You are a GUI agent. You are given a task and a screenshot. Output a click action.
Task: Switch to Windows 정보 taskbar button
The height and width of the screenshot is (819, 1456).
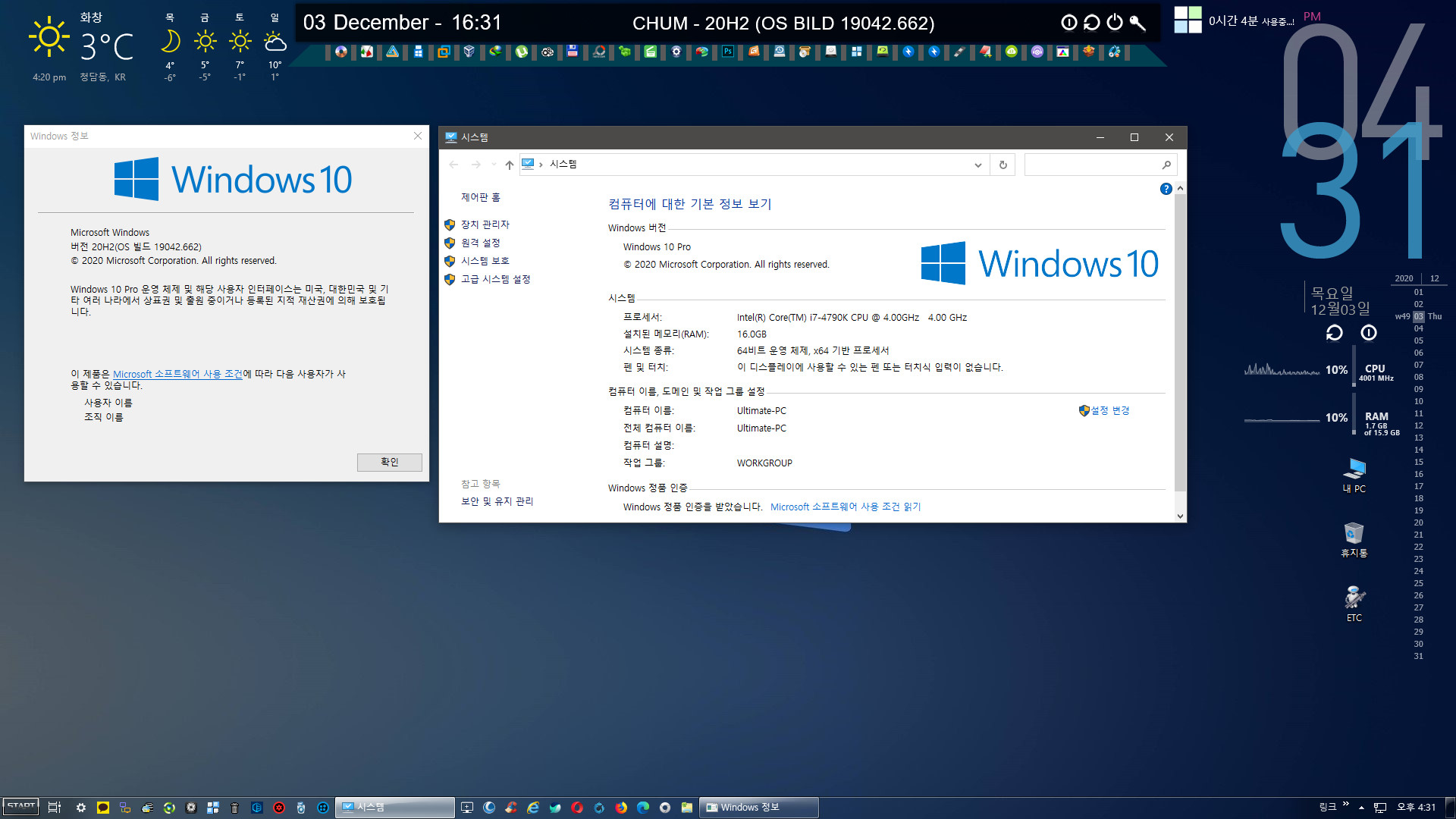coord(758,808)
